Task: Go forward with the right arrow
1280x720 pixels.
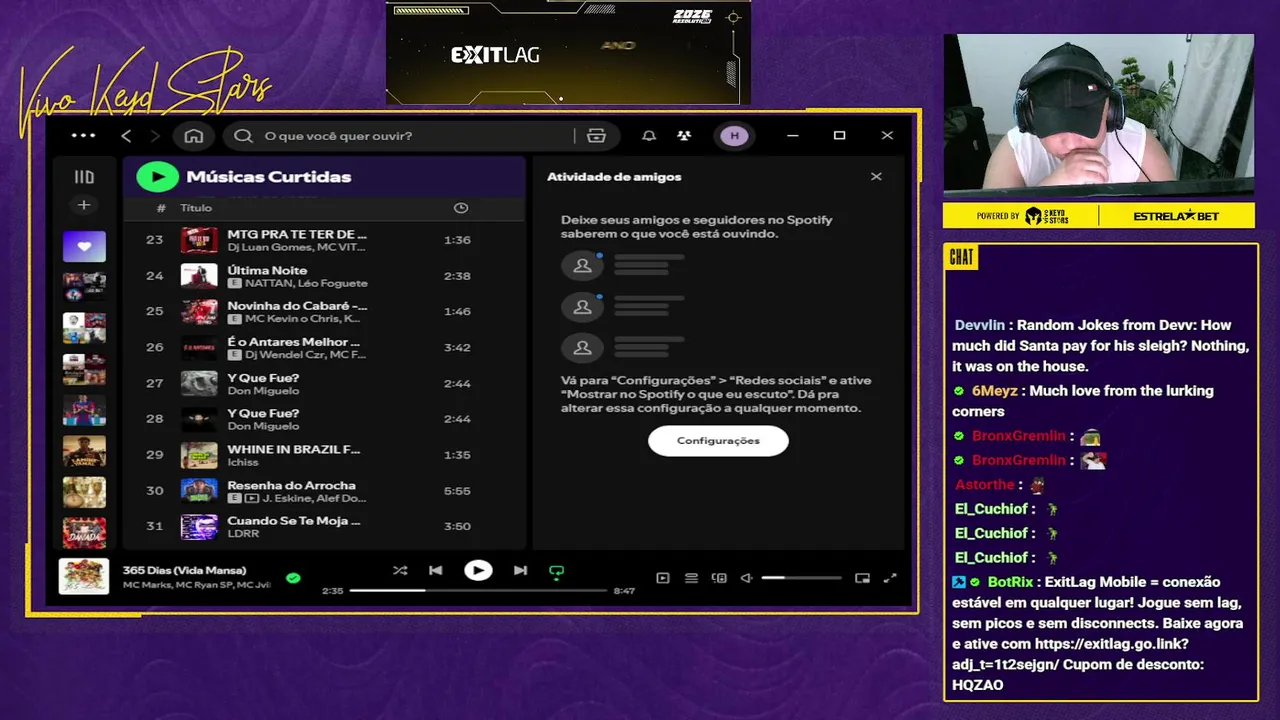Action: pos(154,136)
